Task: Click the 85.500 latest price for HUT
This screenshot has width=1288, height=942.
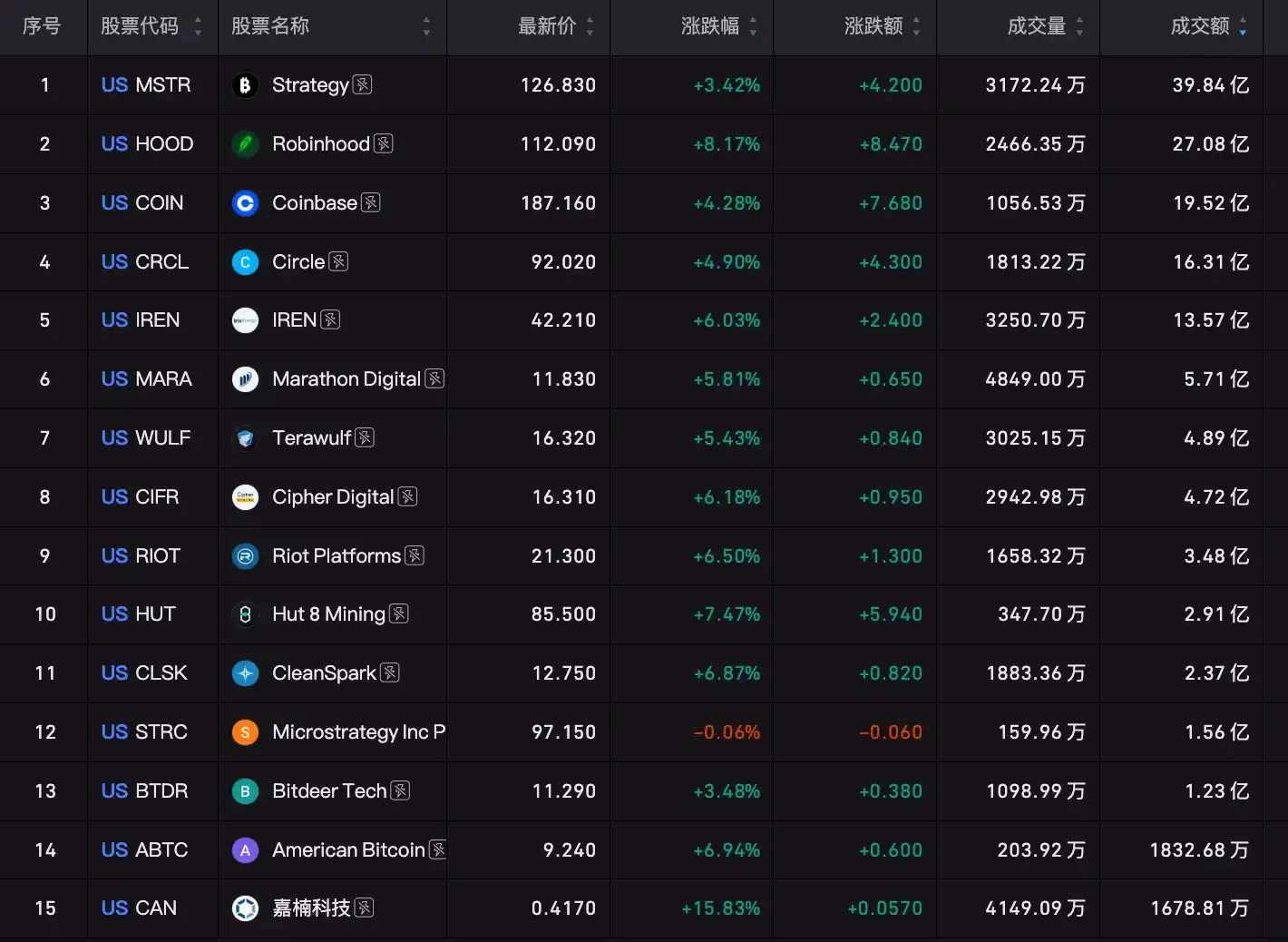Action: 563,614
